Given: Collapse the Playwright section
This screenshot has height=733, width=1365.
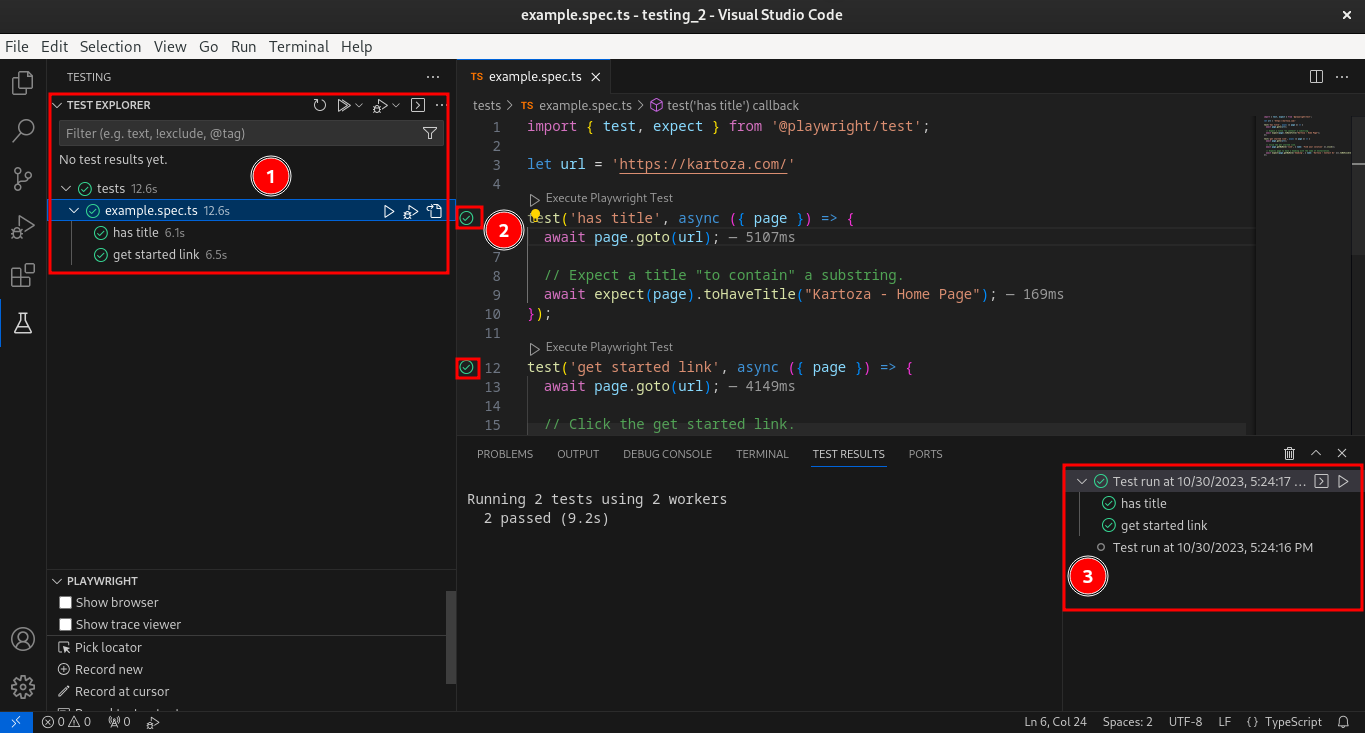Looking at the screenshot, I should [57, 581].
